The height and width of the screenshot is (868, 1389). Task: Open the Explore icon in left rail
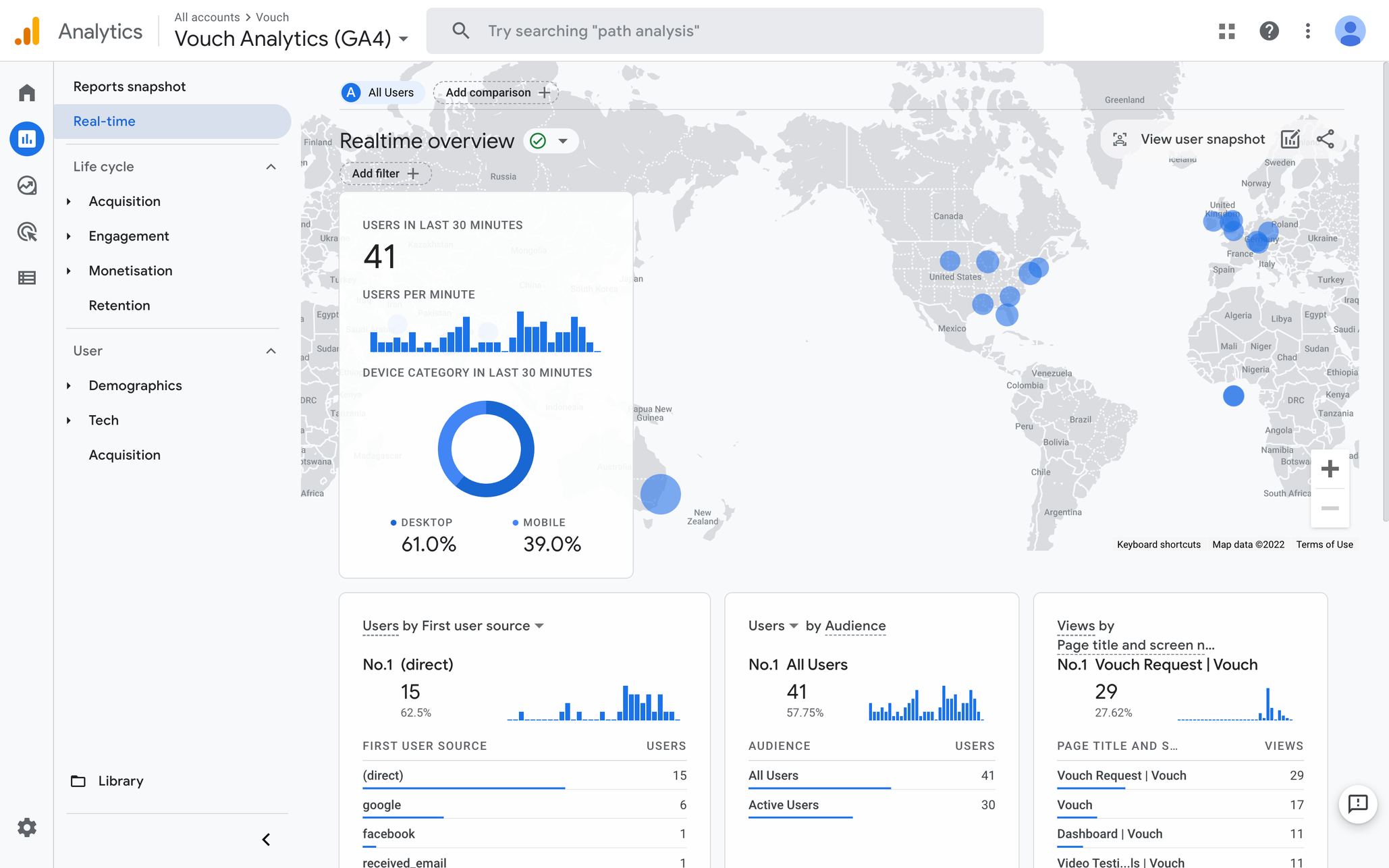[x=27, y=185]
